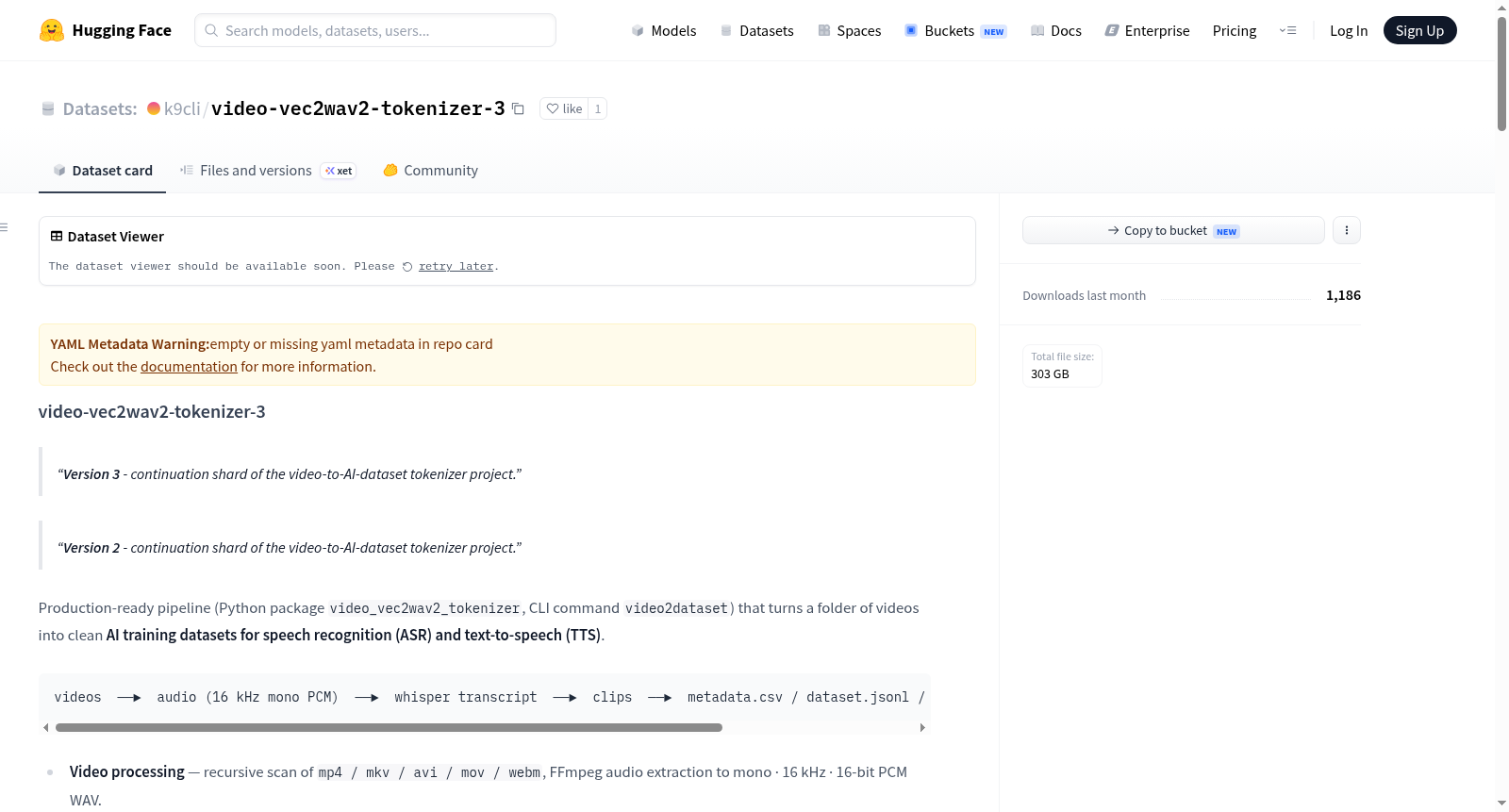
Task: Click the xet storage badge
Action: (339, 171)
